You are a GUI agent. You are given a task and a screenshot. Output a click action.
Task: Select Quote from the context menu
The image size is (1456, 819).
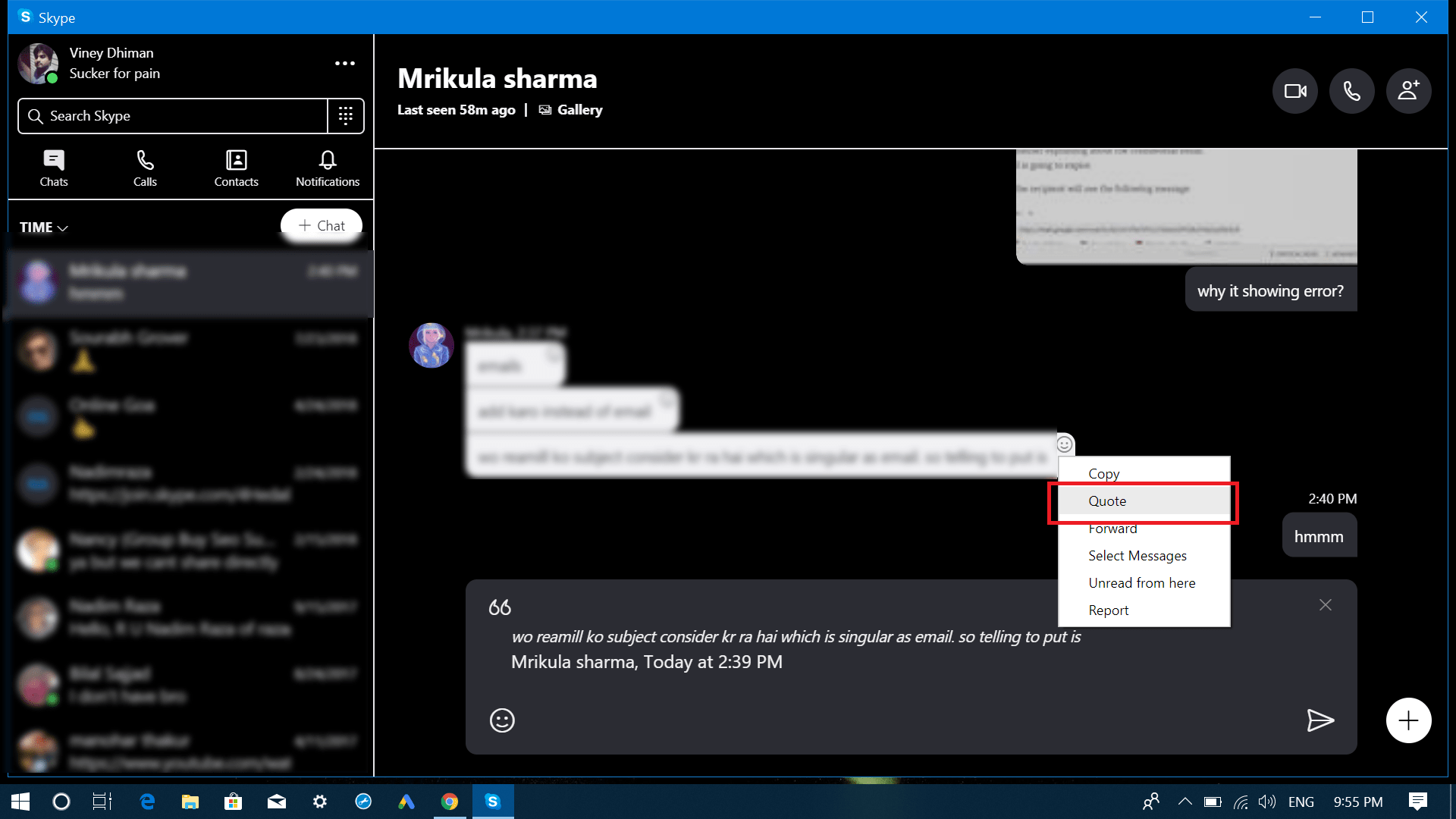(1107, 500)
